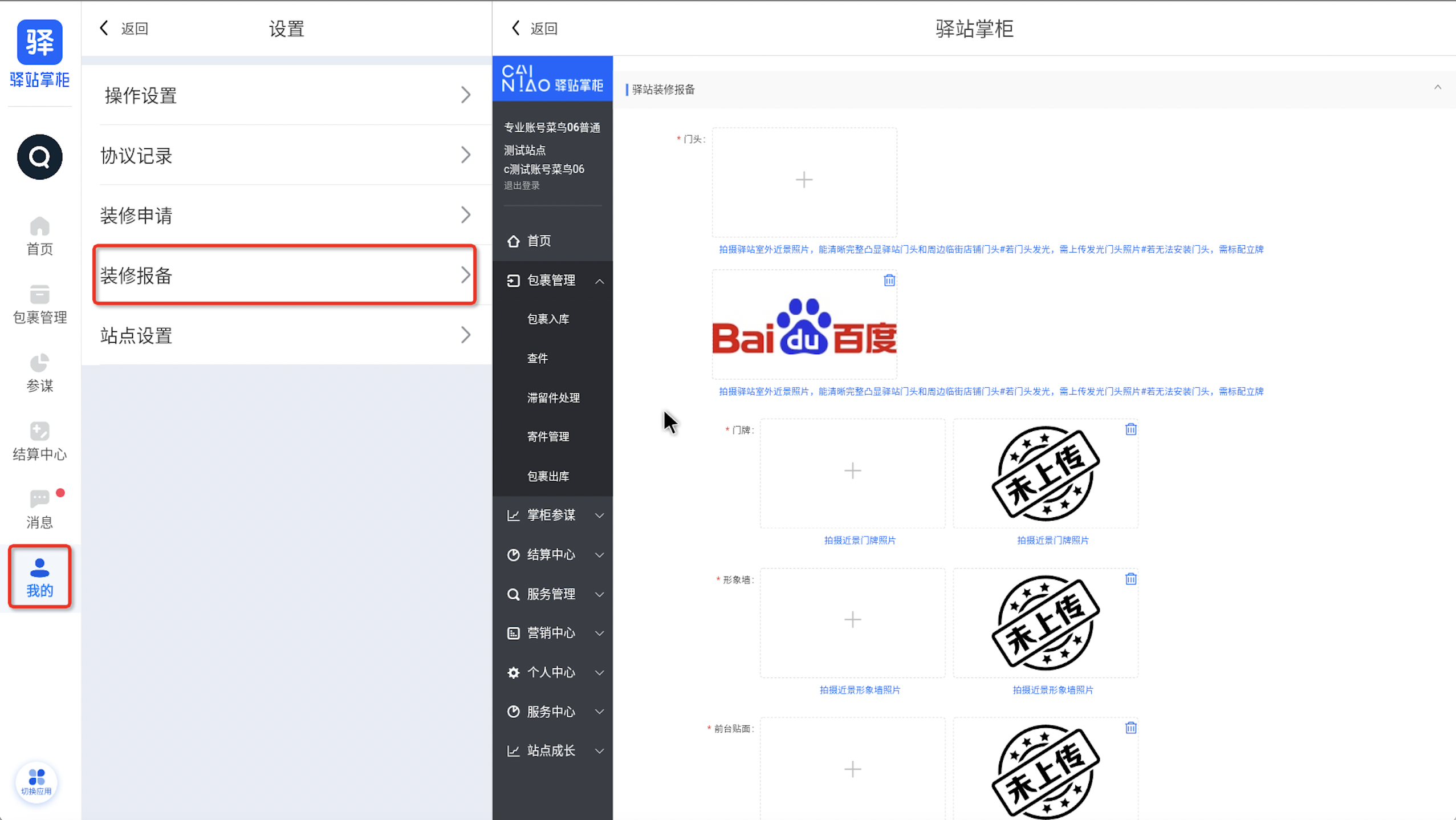Click the 包裹管理 icon in dark menu

coord(513,280)
